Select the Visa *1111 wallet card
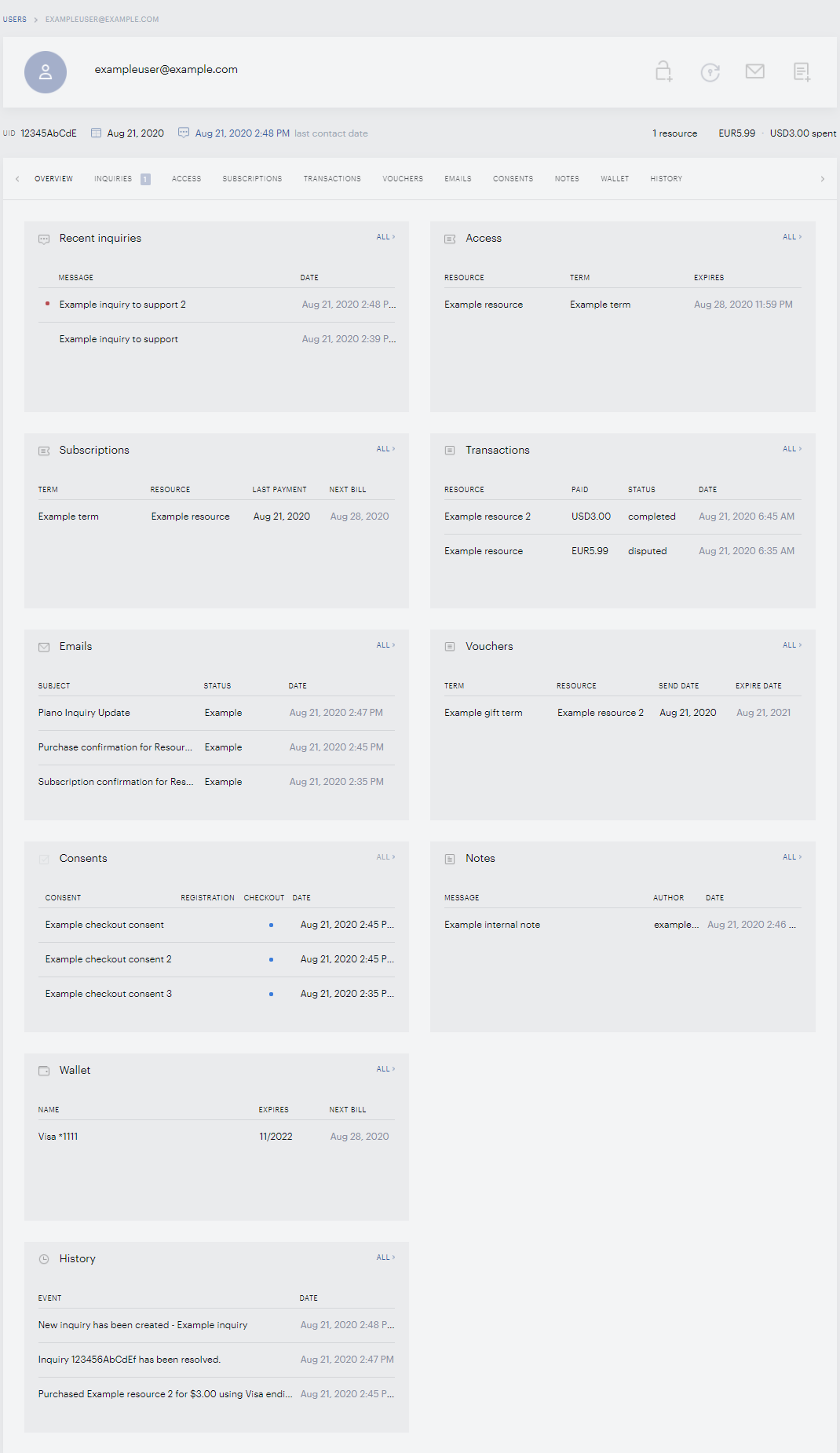840x1453 pixels. click(58, 1137)
